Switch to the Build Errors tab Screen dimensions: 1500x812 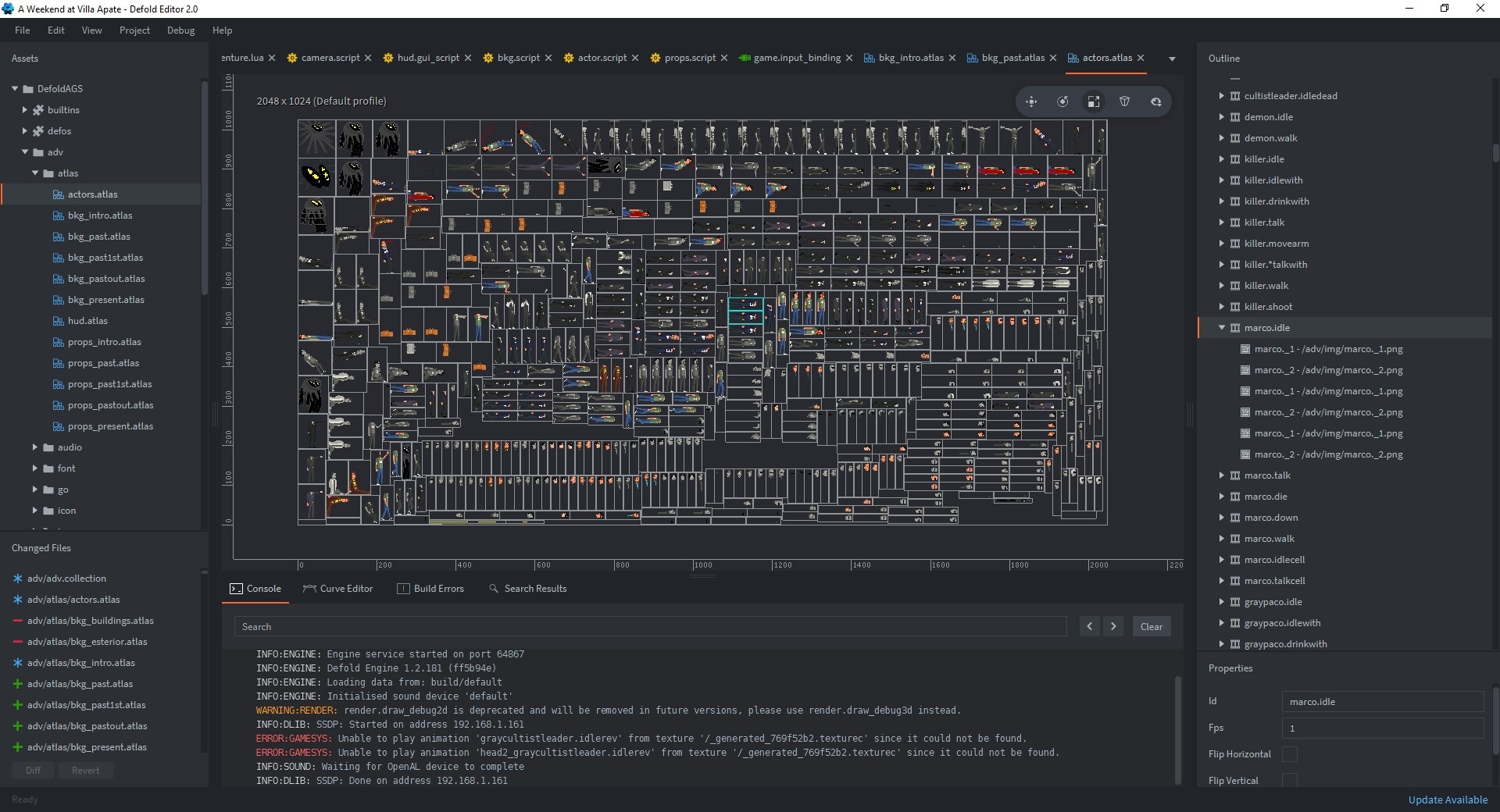tap(430, 589)
